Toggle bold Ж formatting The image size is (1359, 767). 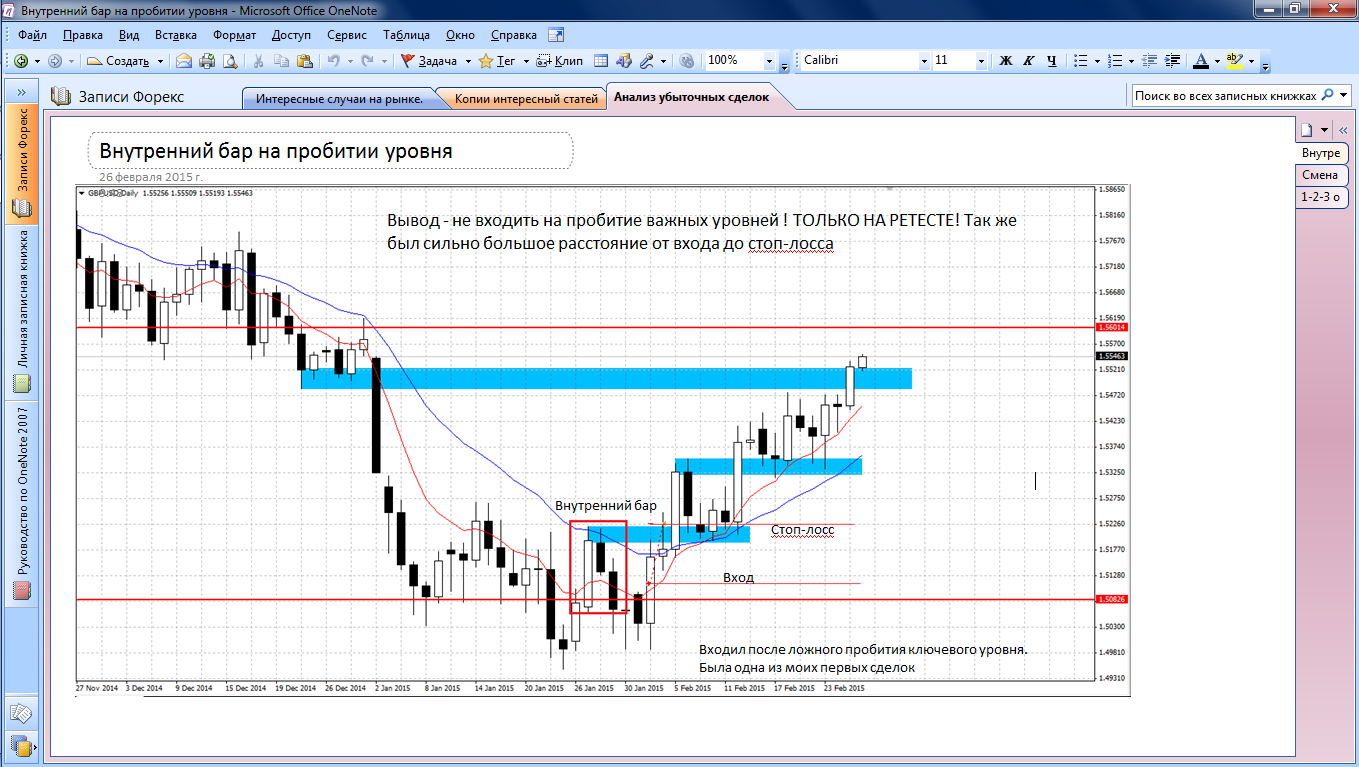coord(1007,61)
